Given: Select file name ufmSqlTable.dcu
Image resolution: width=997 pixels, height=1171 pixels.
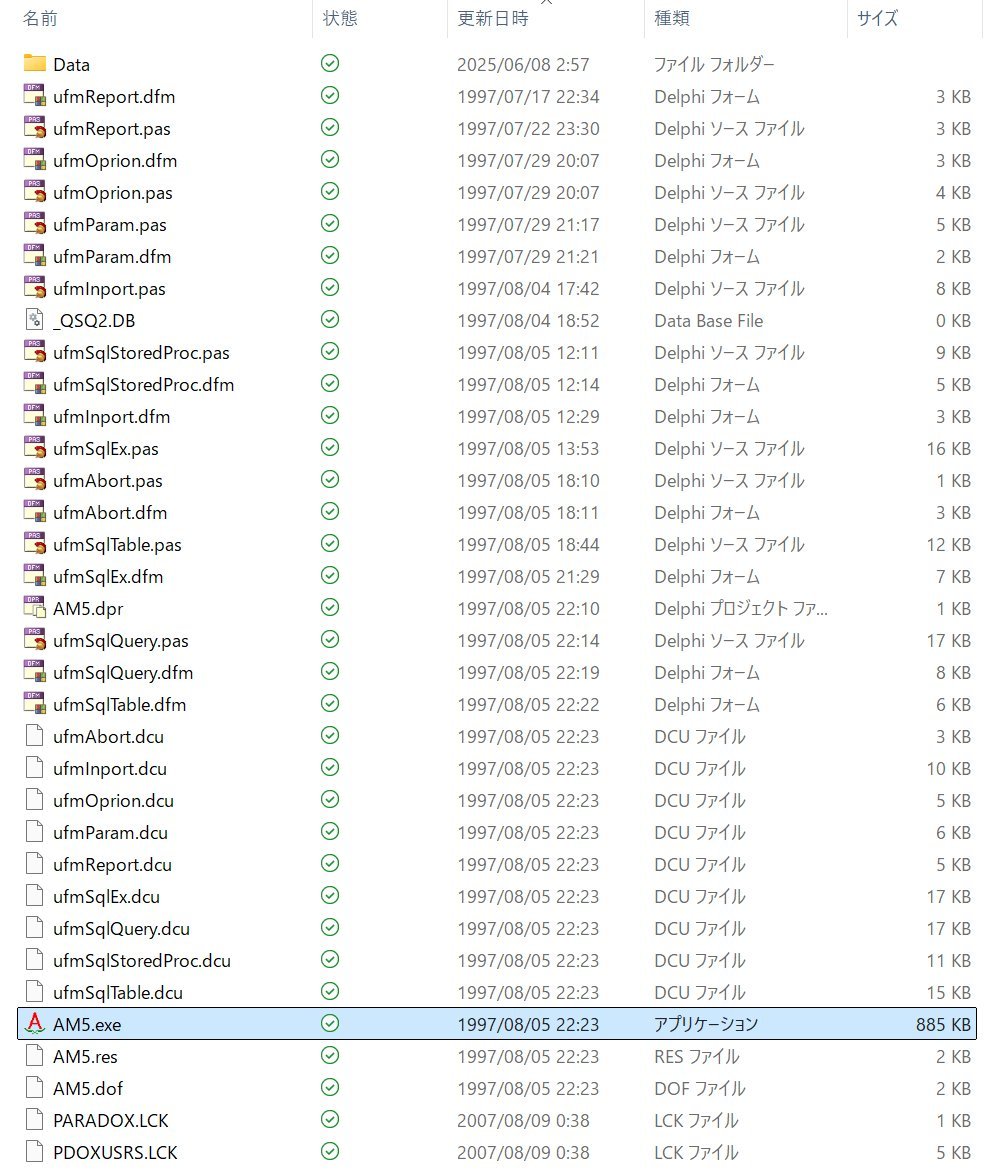Looking at the screenshot, I should [x=118, y=993].
